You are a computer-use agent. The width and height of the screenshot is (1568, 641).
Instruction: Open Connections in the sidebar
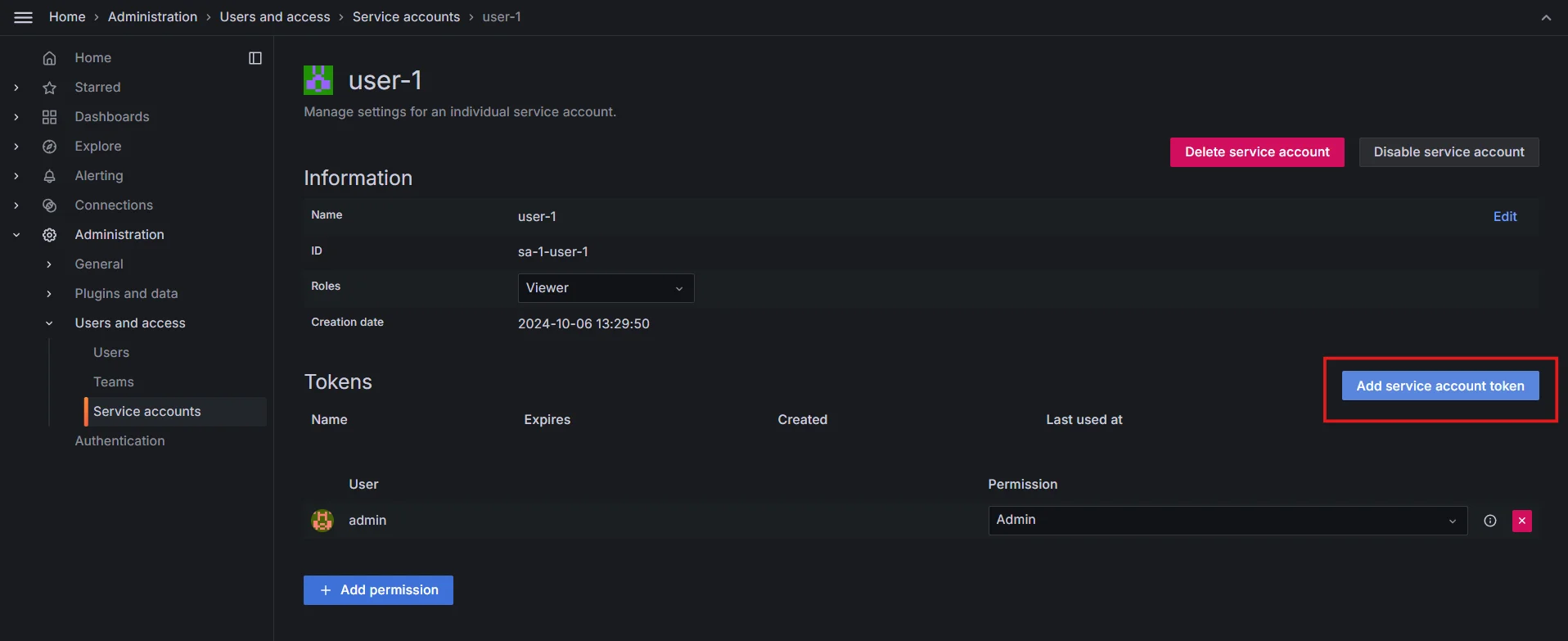(114, 205)
